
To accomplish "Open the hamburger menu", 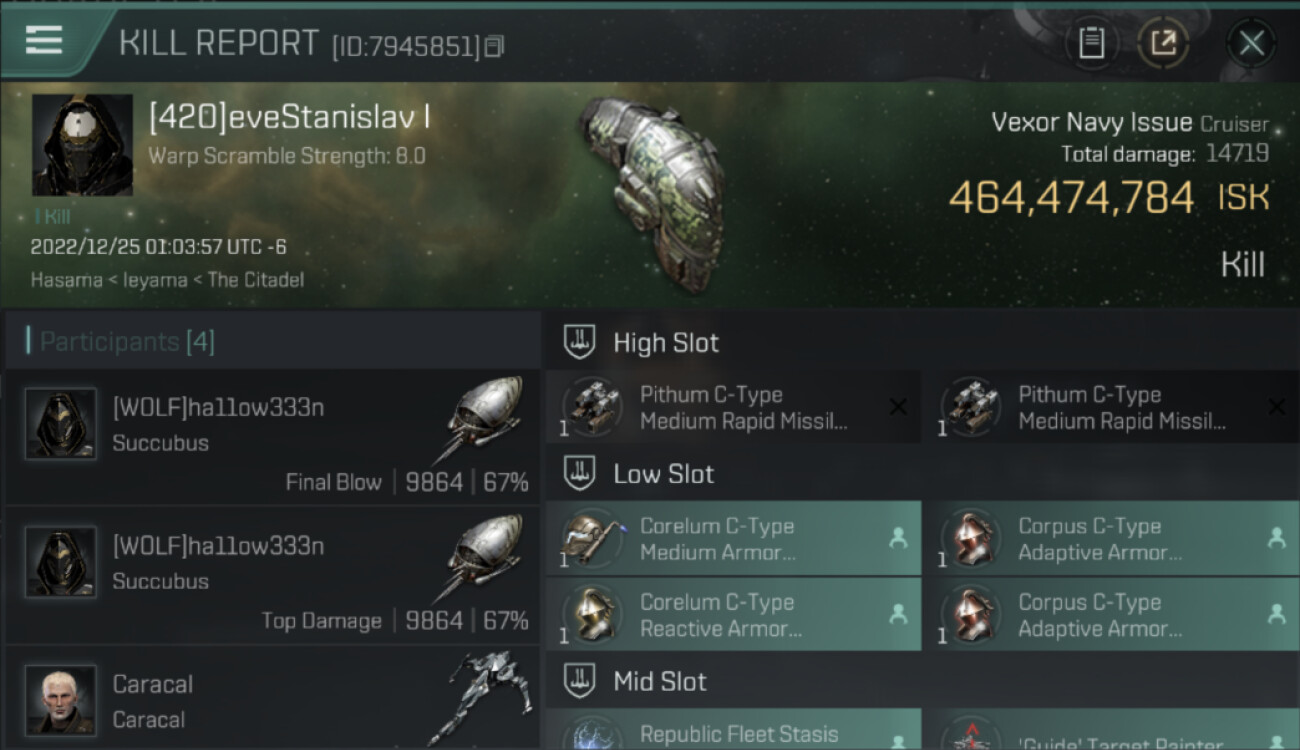I will tap(44, 40).
